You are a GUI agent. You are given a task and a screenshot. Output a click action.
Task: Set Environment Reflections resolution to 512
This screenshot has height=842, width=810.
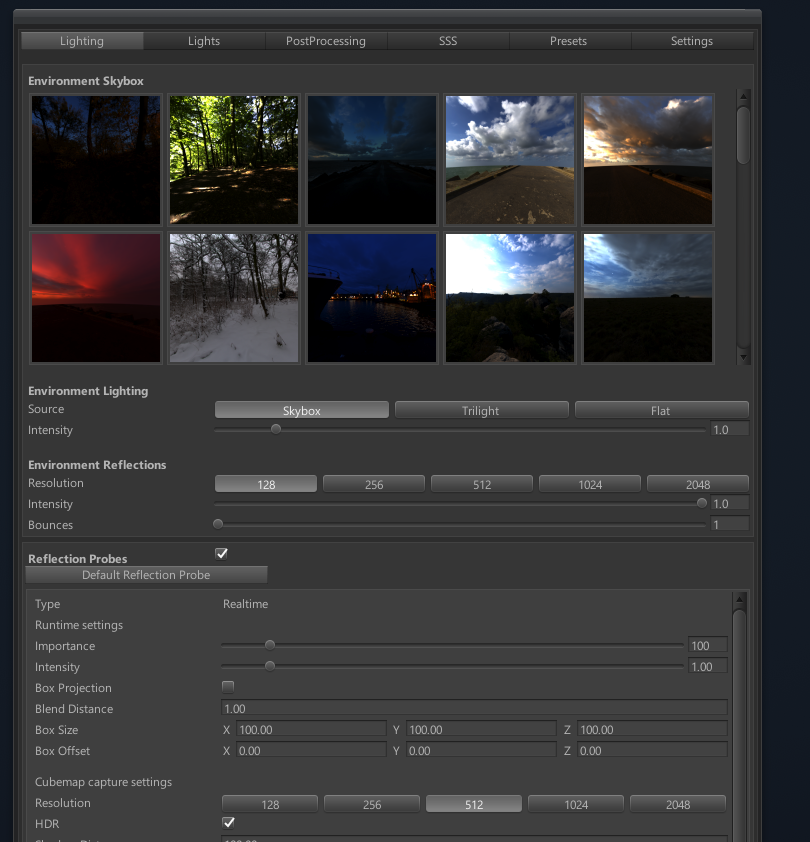[482, 484]
